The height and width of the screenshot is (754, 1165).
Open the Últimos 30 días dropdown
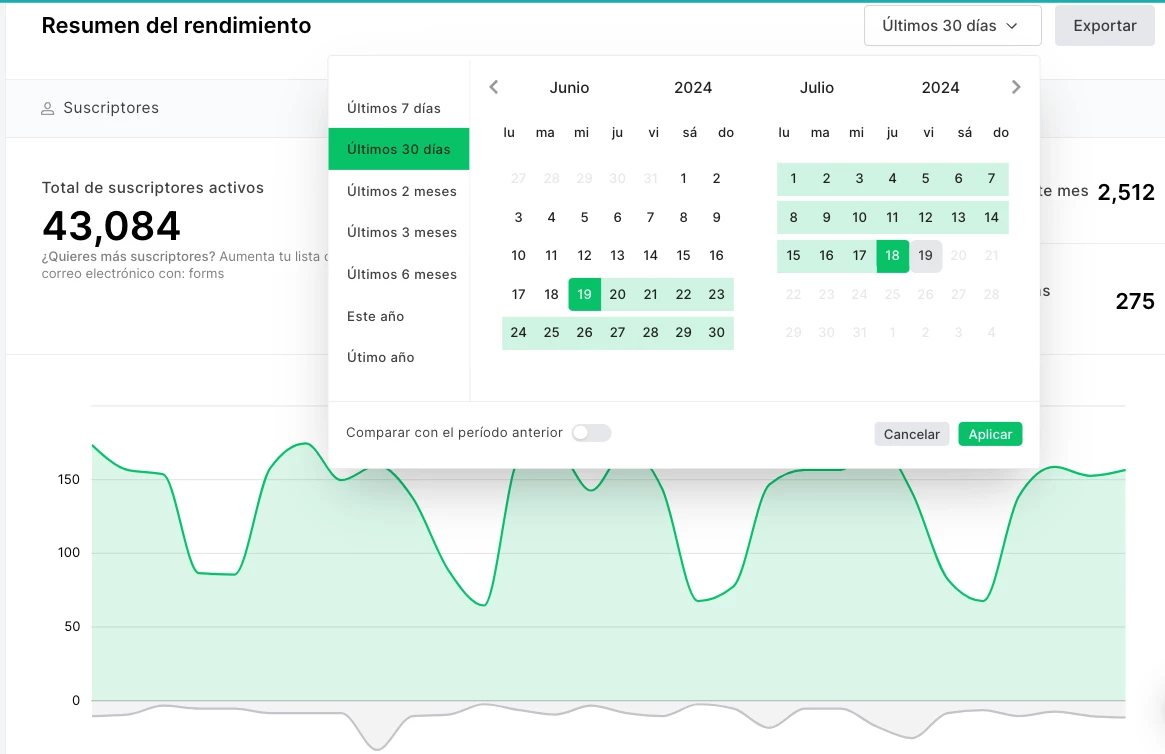click(952, 26)
